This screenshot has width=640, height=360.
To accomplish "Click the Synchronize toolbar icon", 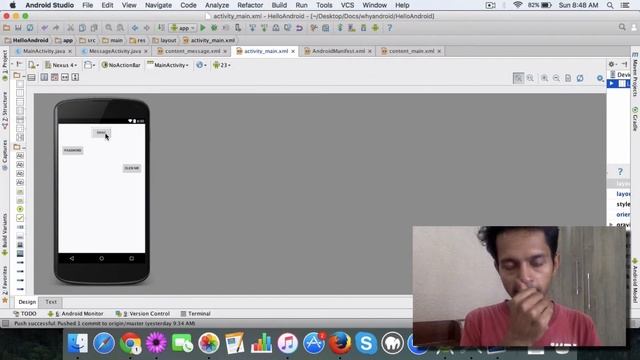I will pyautogui.click(x=30, y=28).
